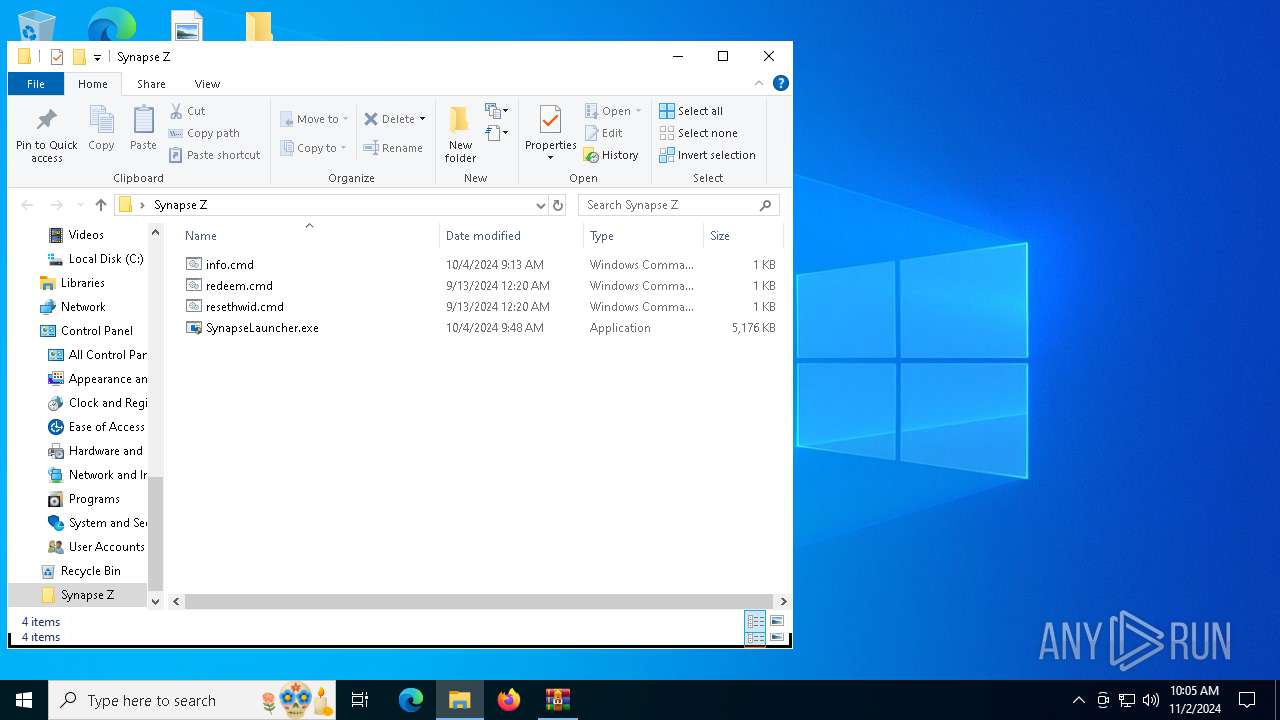Expand the address bar history dropdown
1280x720 pixels.
pos(540,205)
